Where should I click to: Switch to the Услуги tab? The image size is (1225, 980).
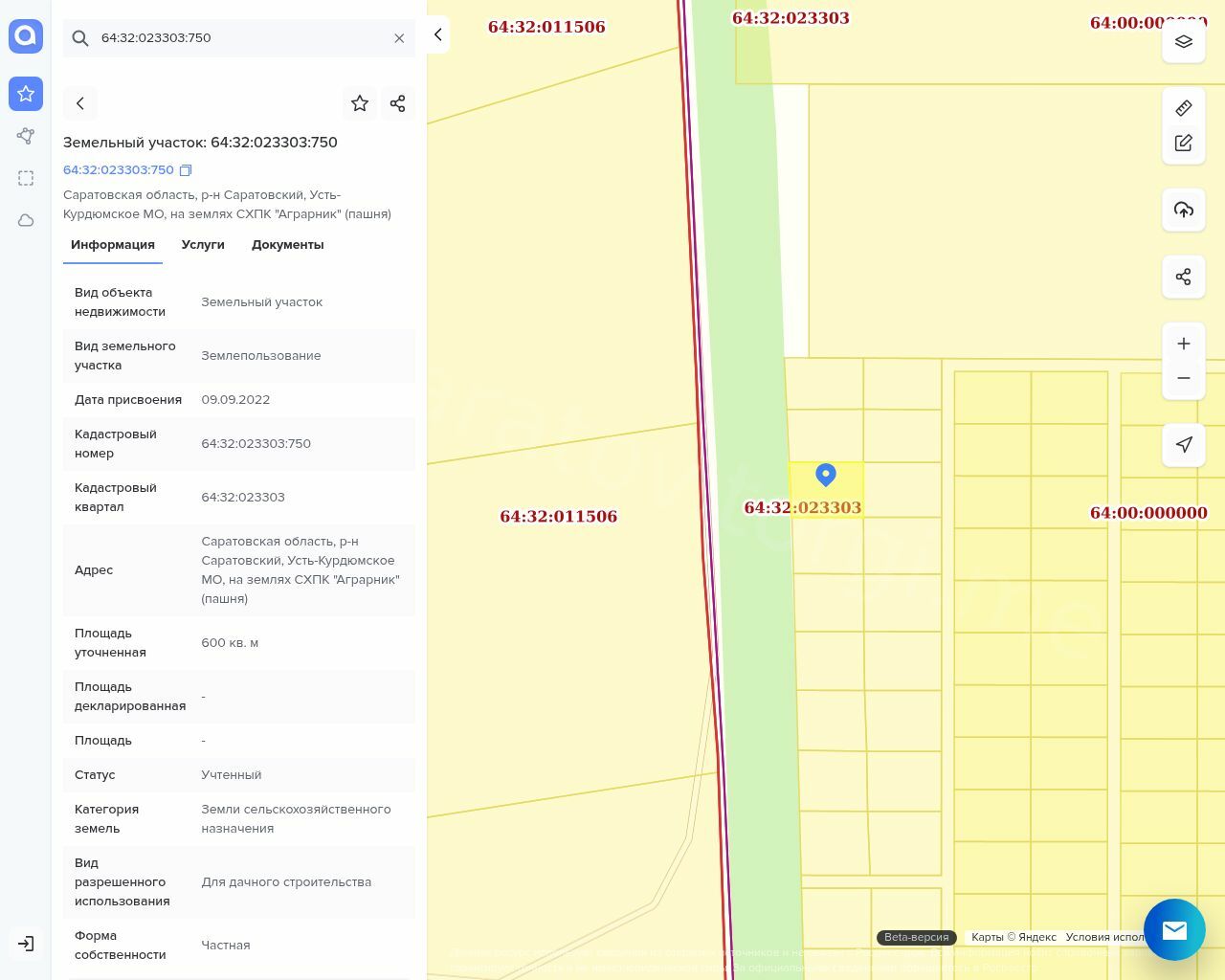[x=203, y=245]
